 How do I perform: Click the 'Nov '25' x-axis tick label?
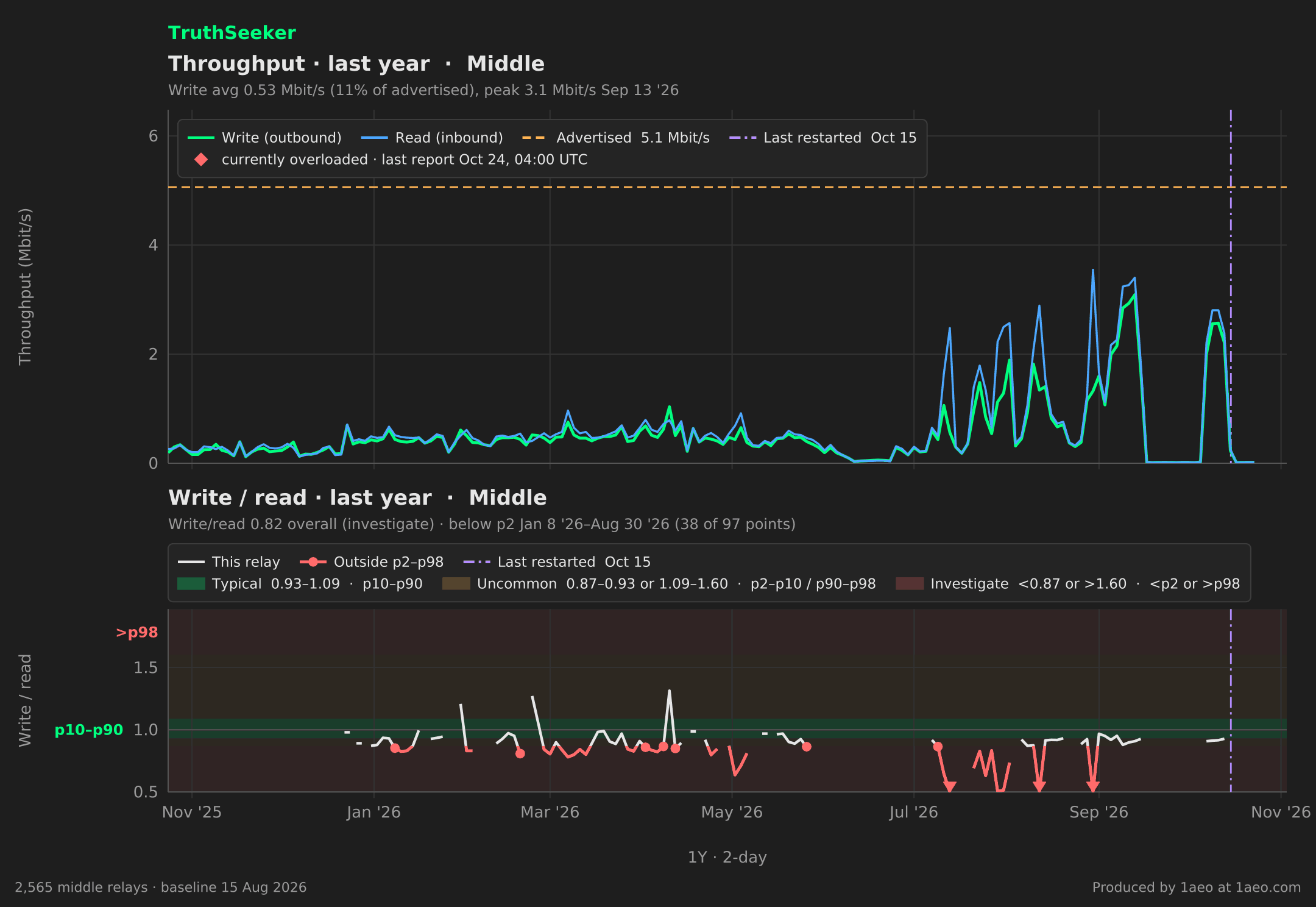coord(192,813)
